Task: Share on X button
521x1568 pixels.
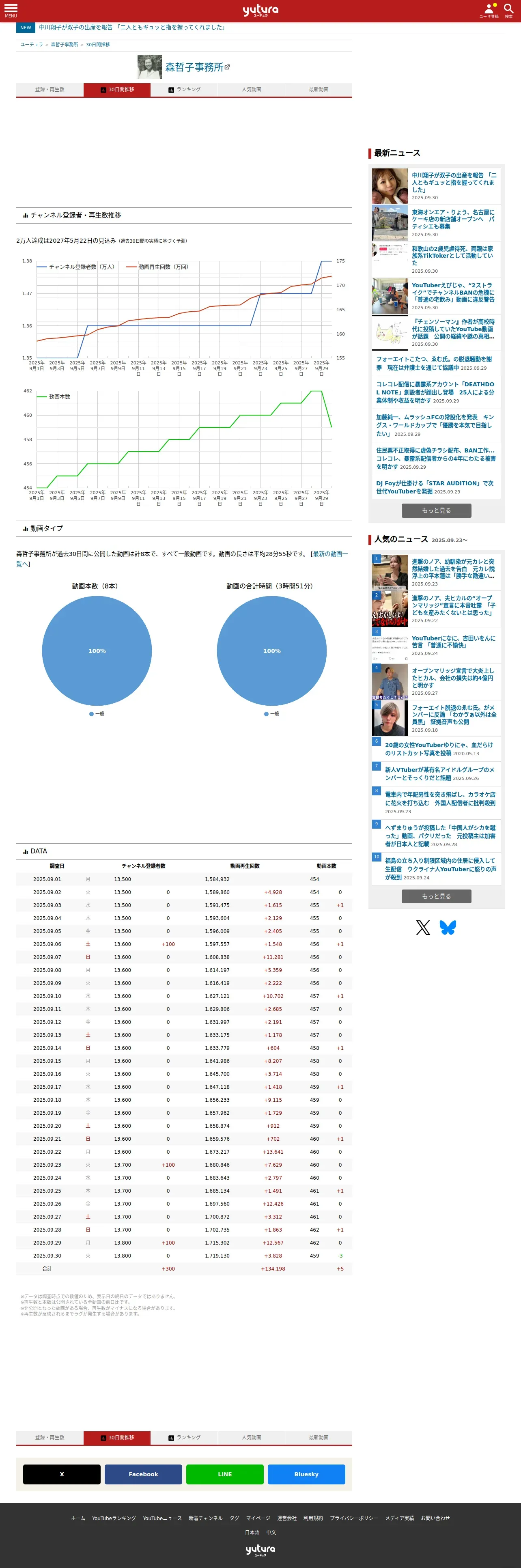Action: tap(62, 1474)
